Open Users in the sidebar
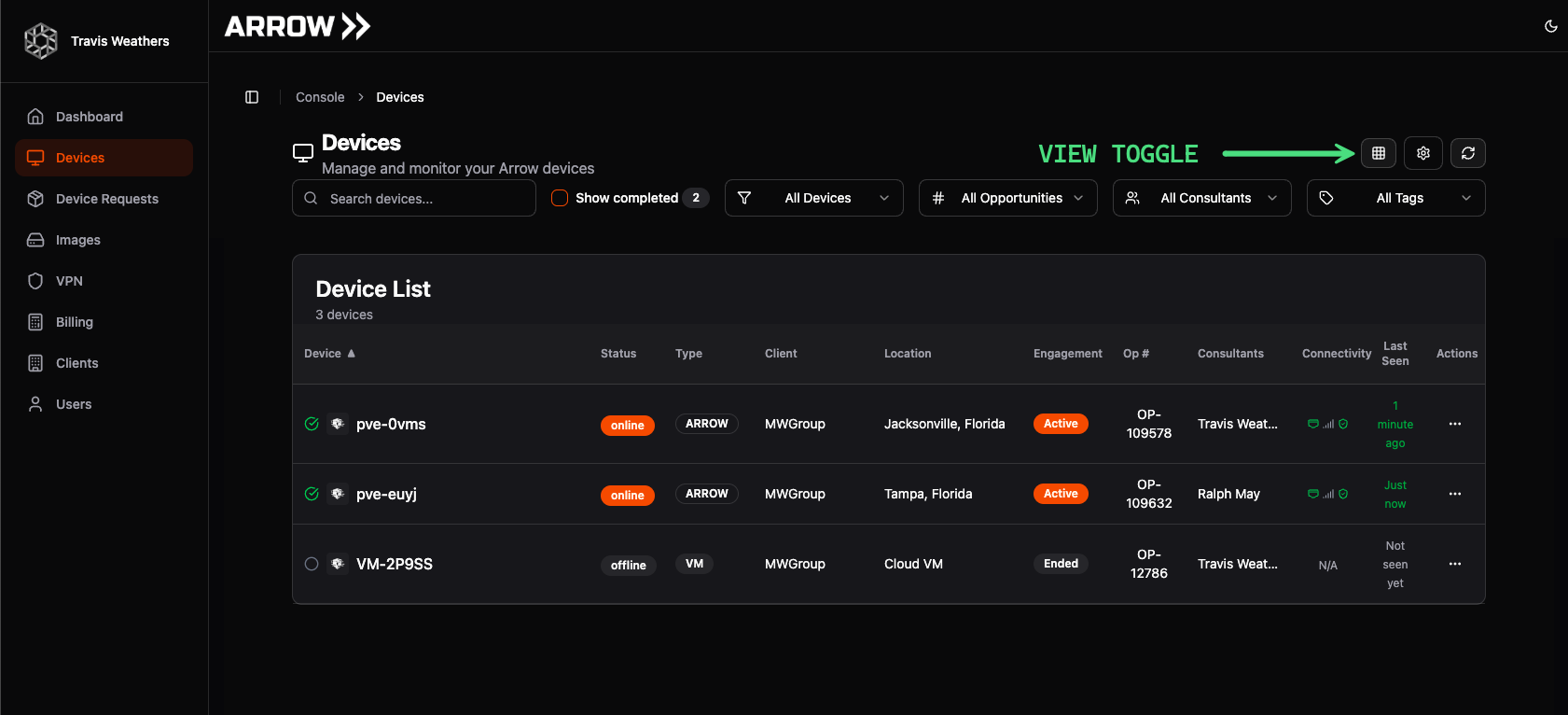Image resolution: width=1568 pixels, height=715 pixels. pyautogui.click(x=104, y=404)
